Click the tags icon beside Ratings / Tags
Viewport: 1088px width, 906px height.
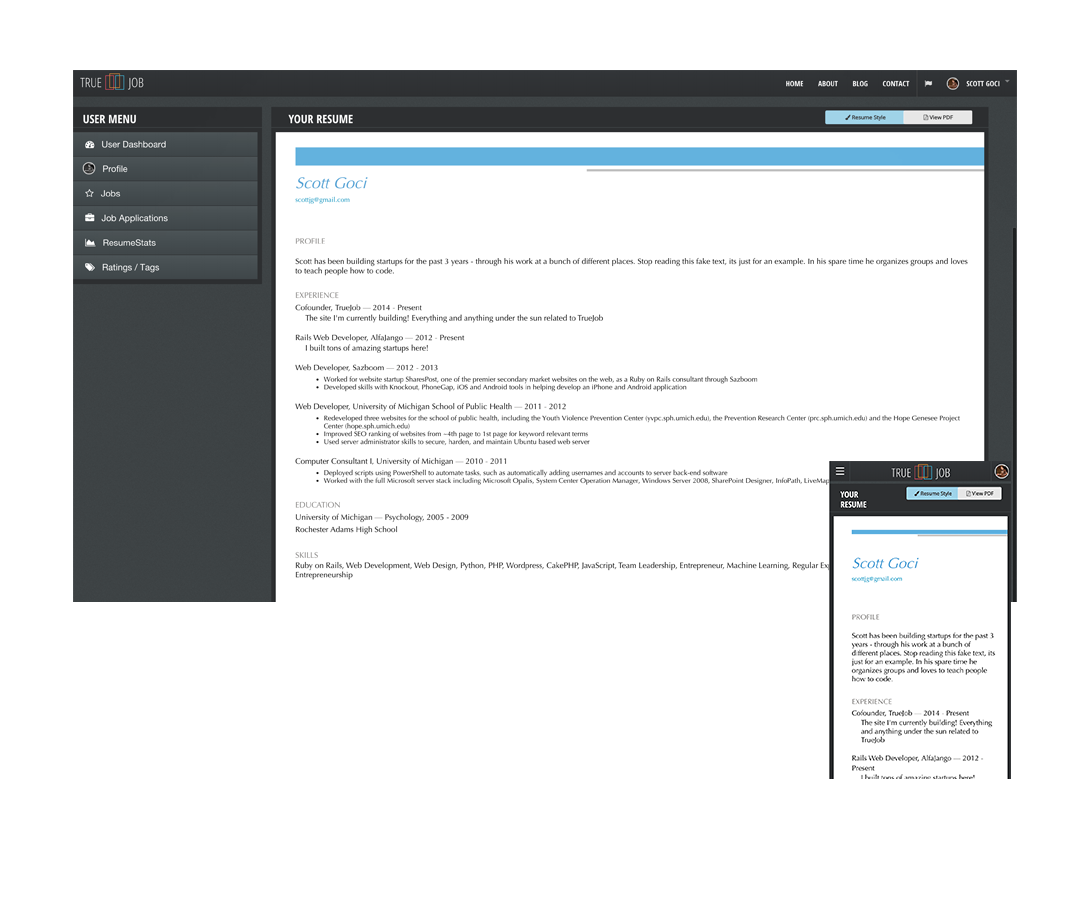(x=90, y=267)
